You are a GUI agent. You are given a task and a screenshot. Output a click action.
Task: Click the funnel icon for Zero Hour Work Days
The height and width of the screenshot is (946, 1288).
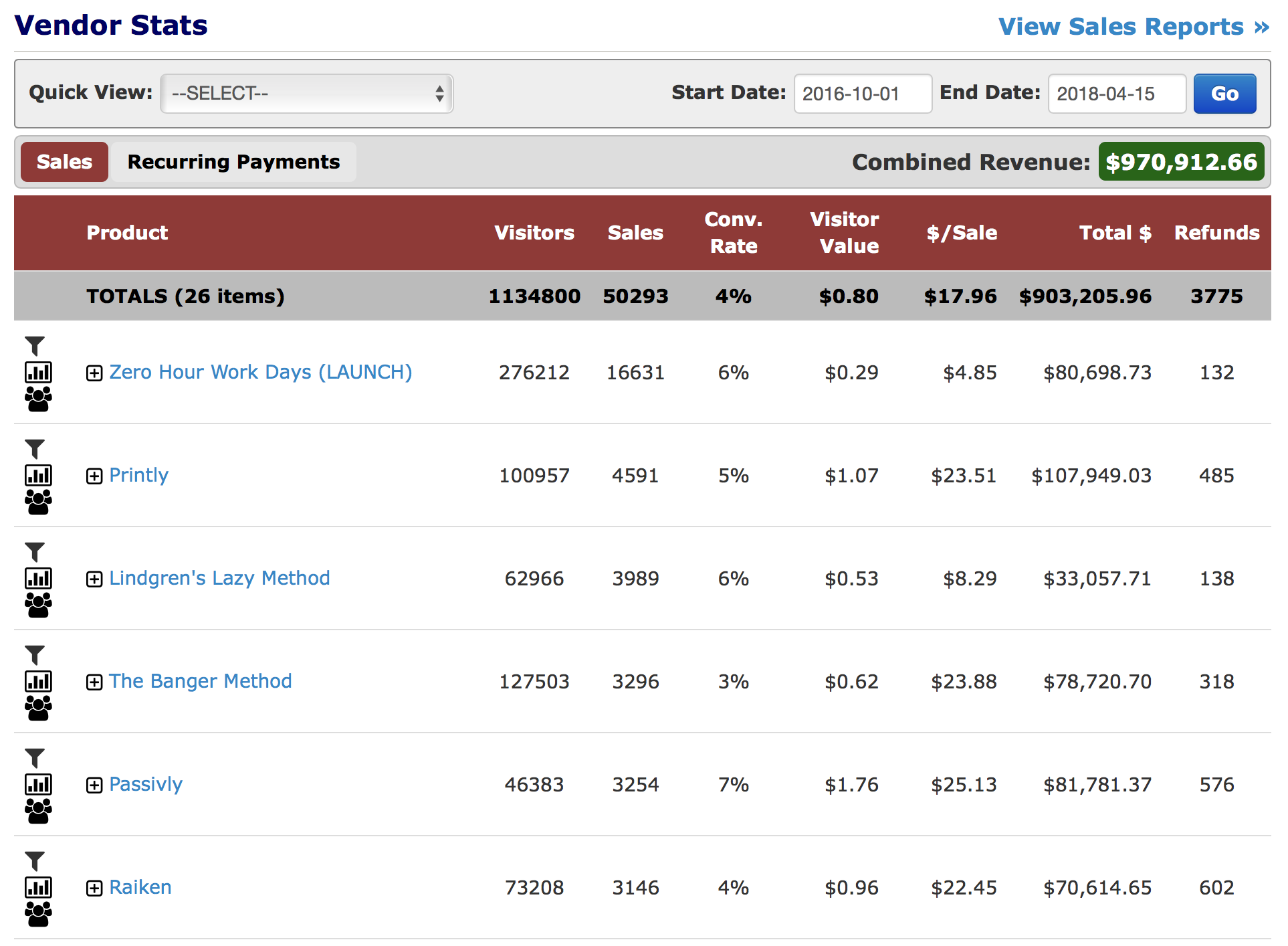pyautogui.click(x=35, y=346)
